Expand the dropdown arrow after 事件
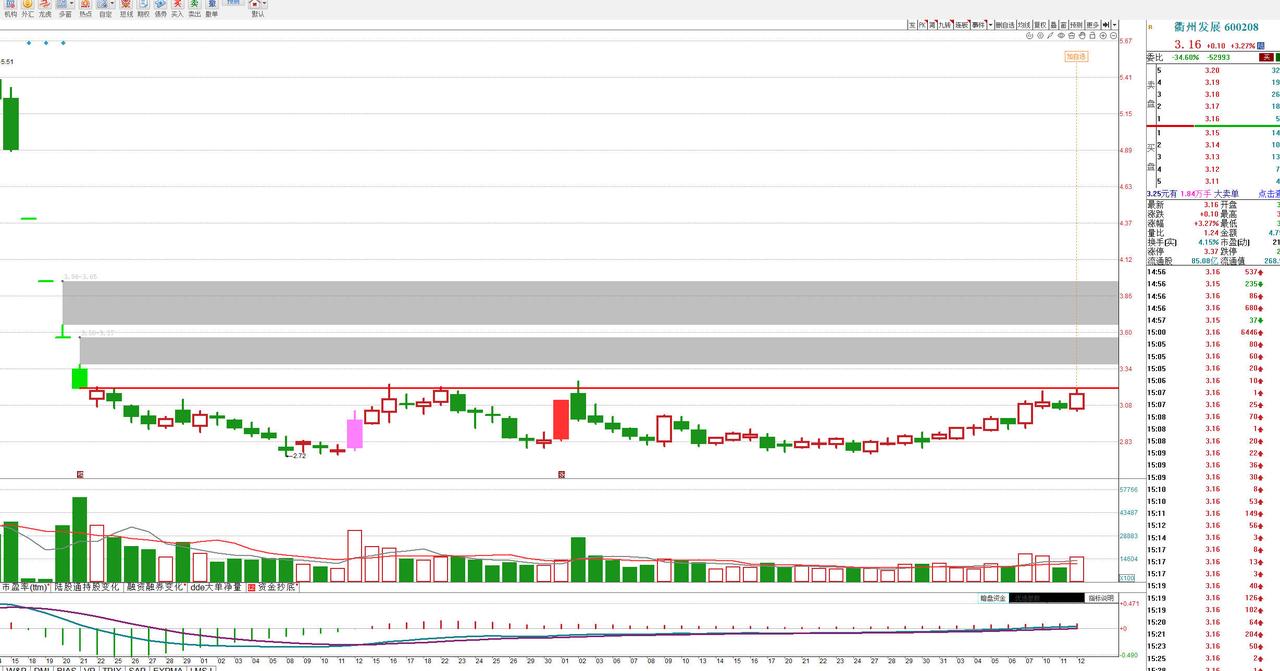The image size is (1280, 671). [991, 25]
